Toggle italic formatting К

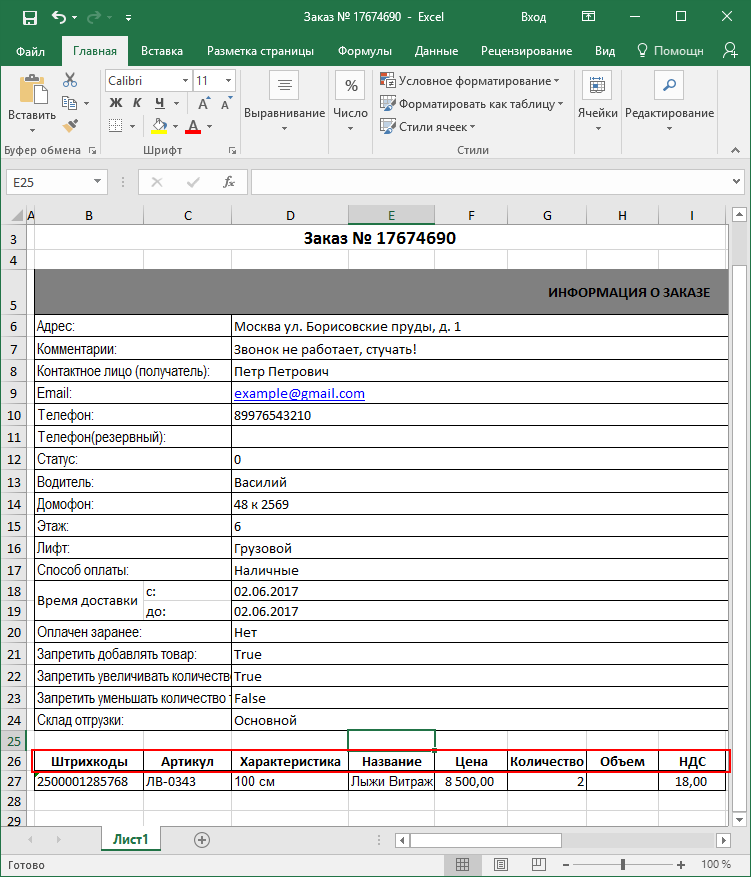coord(137,103)
